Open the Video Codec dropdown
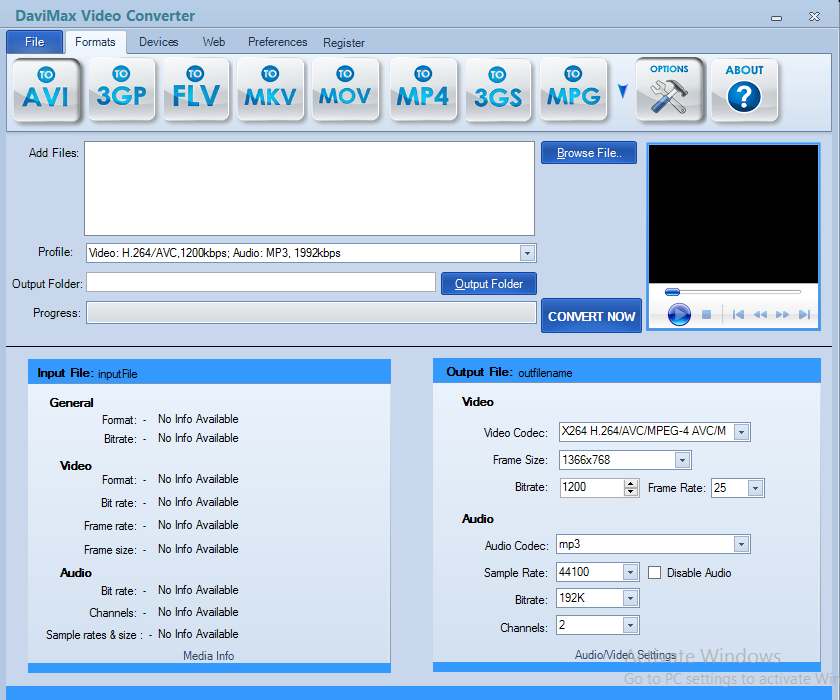 click(742, 432)
